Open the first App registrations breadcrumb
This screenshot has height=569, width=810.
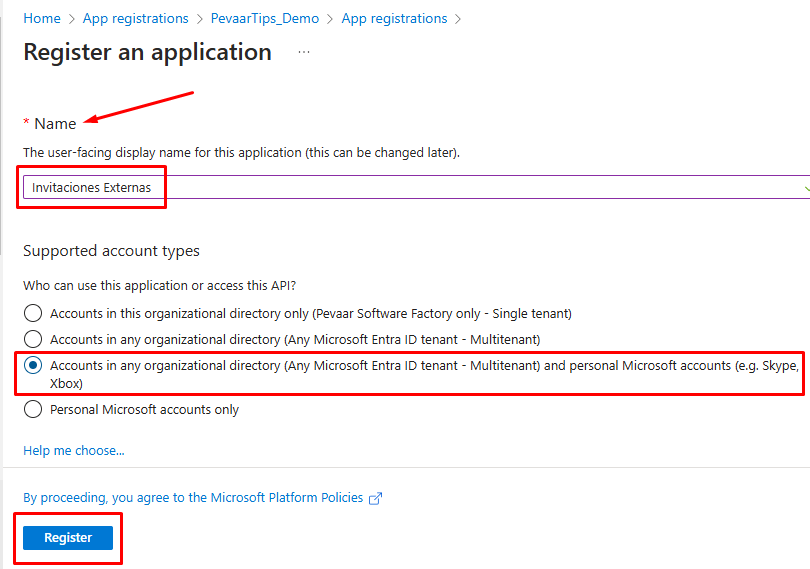tap(135, 19)
